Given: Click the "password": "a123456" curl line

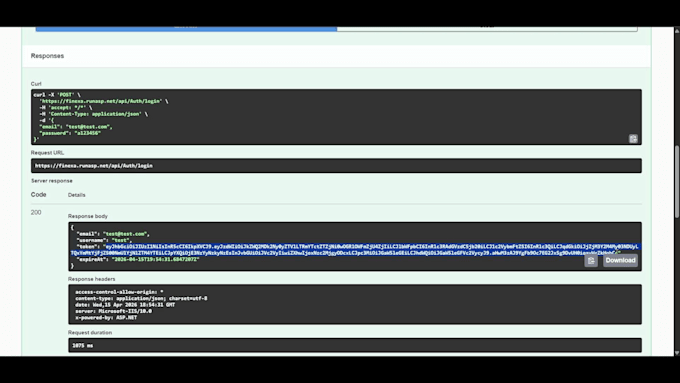Looking at the screenshot, I should pyautogui.click(x=70, y=133).
